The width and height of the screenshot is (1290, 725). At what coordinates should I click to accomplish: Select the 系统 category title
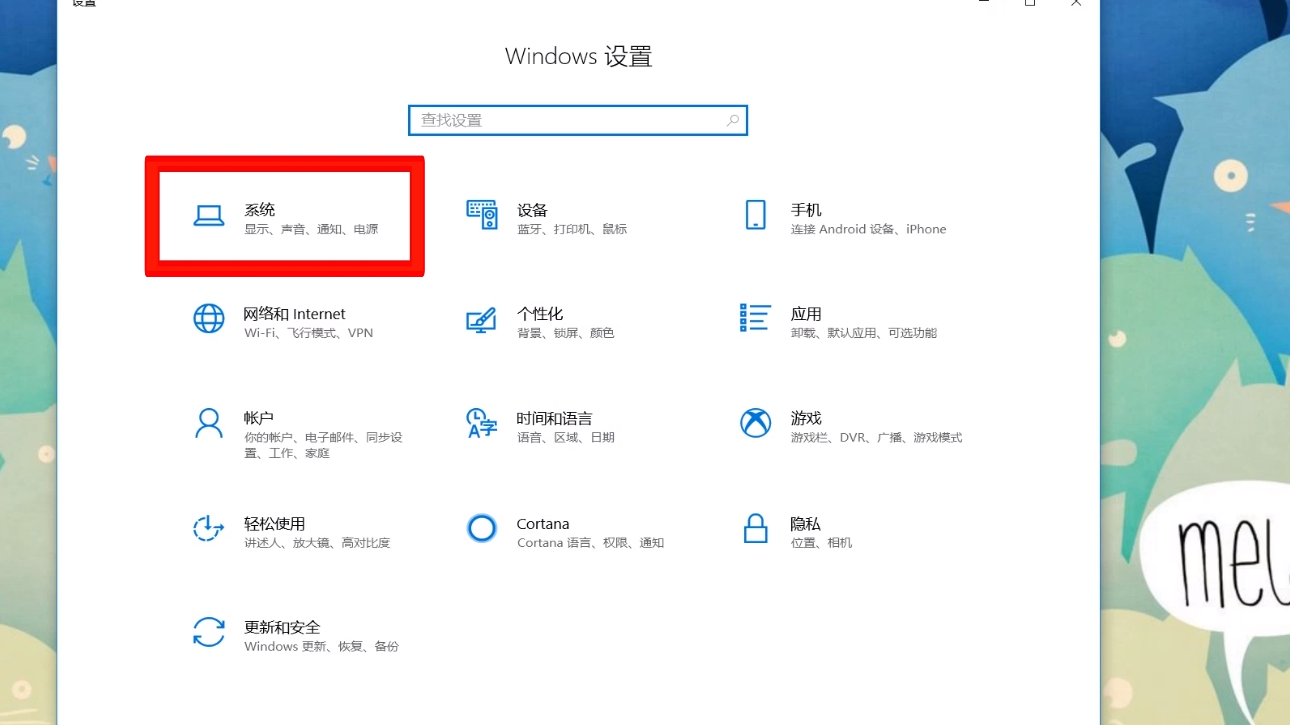click(x=260, y=210)
